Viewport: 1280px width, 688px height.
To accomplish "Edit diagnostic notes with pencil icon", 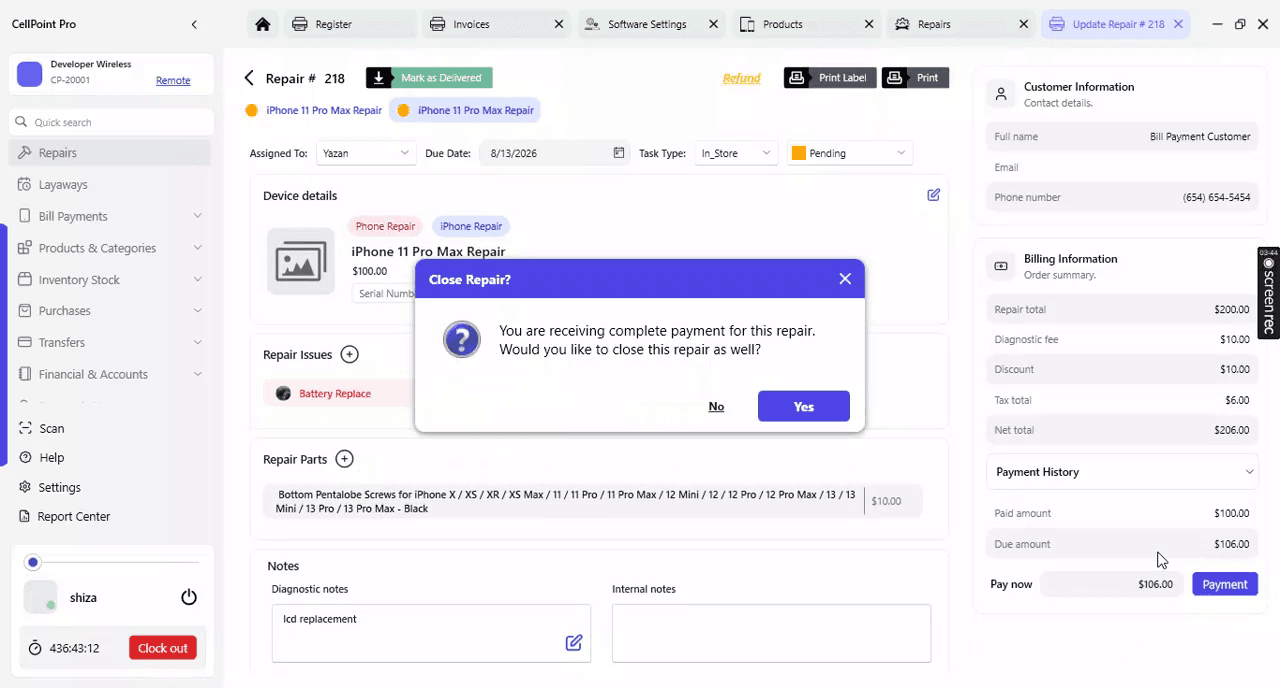I will pos(574,642).
